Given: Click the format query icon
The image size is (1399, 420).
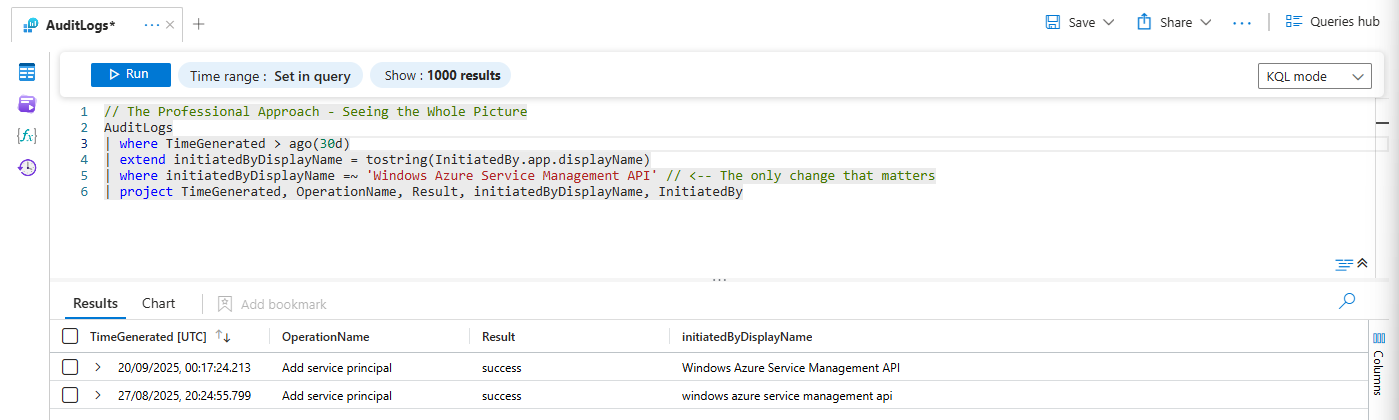Looking at the screenshot, I should 1343,264.
